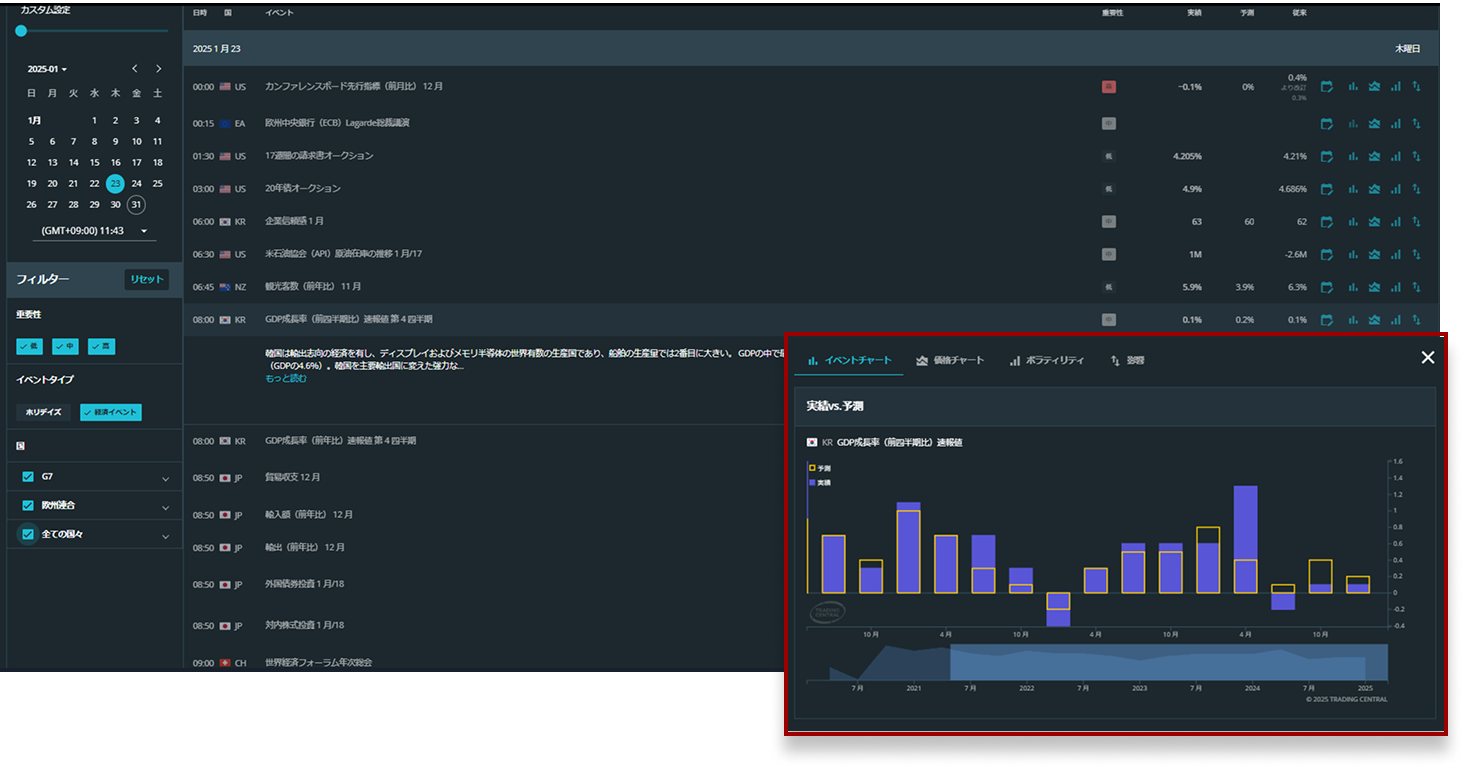Click impact arrows icon for 06:45 NZ row
The height and width of the screenshot is (768, 1464).
[x=1416, y=287]
